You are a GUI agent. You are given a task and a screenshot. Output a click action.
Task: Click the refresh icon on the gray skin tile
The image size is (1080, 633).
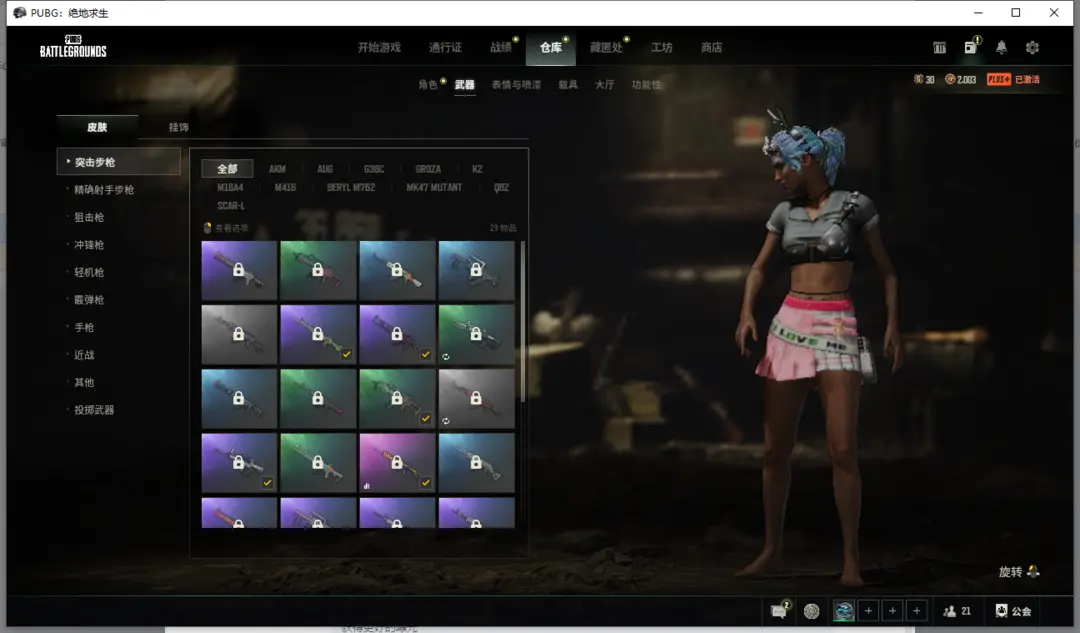446,421
